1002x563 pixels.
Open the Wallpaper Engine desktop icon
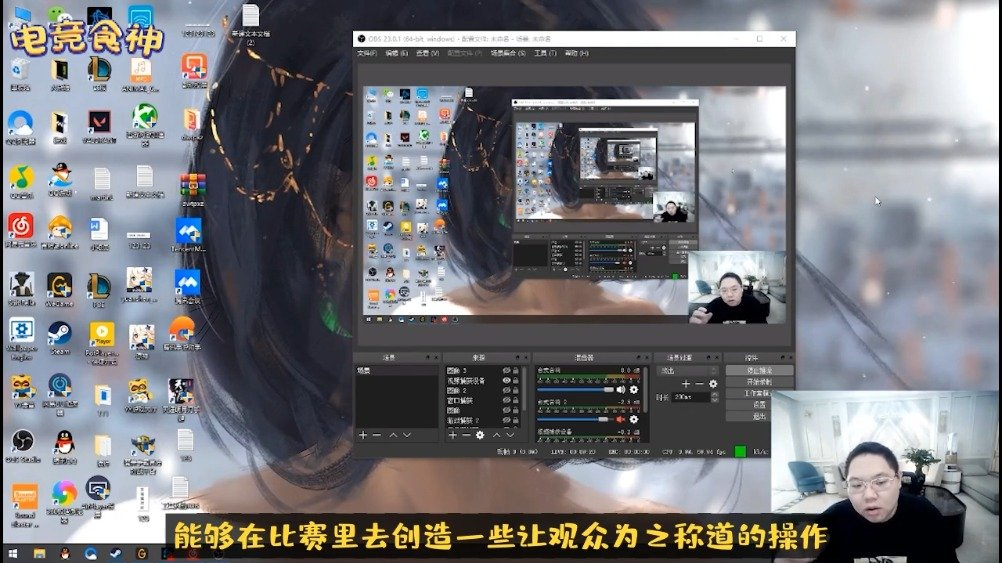tap(22, 339)
